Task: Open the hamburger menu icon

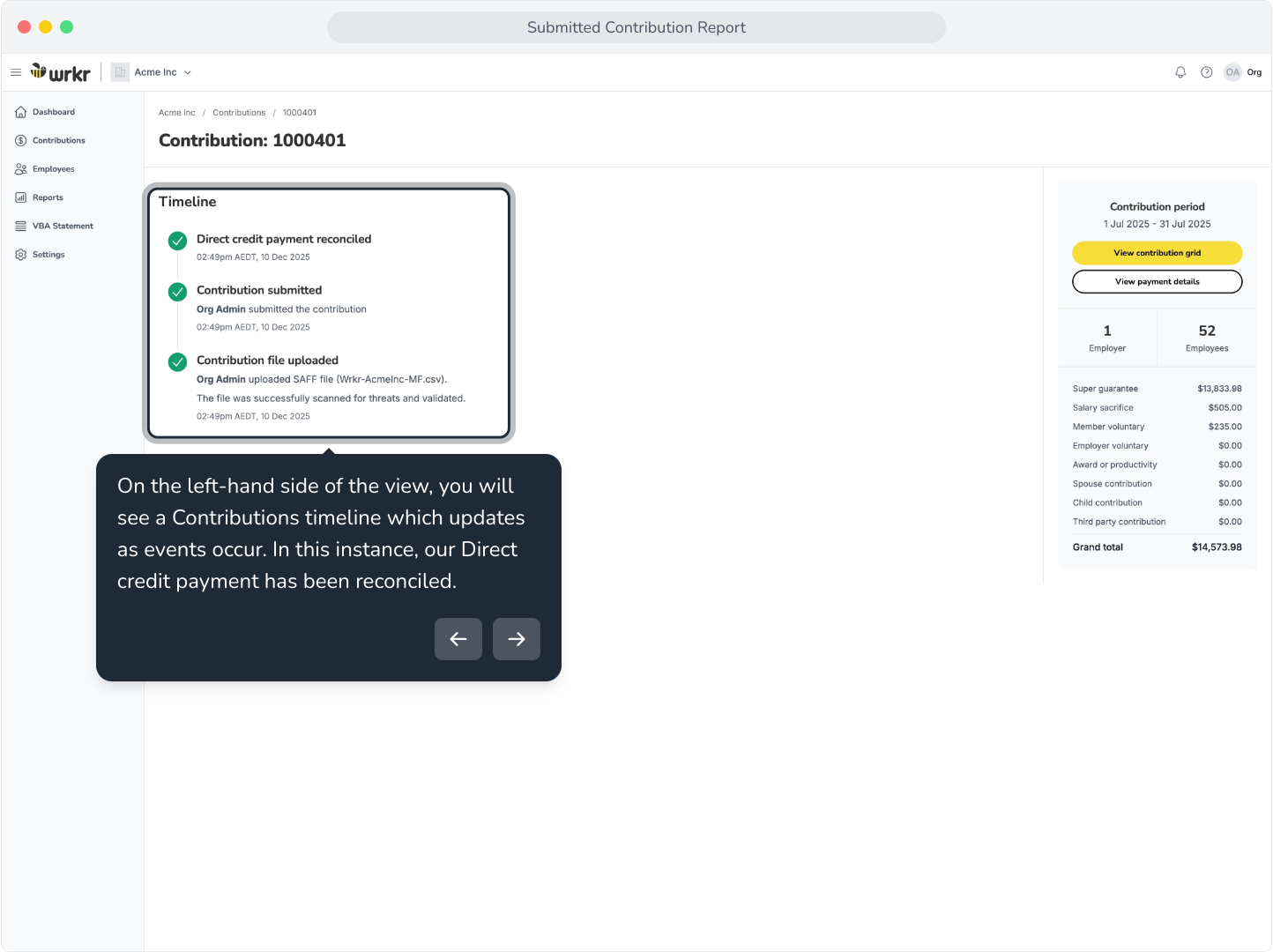Action: click(16, 72)
